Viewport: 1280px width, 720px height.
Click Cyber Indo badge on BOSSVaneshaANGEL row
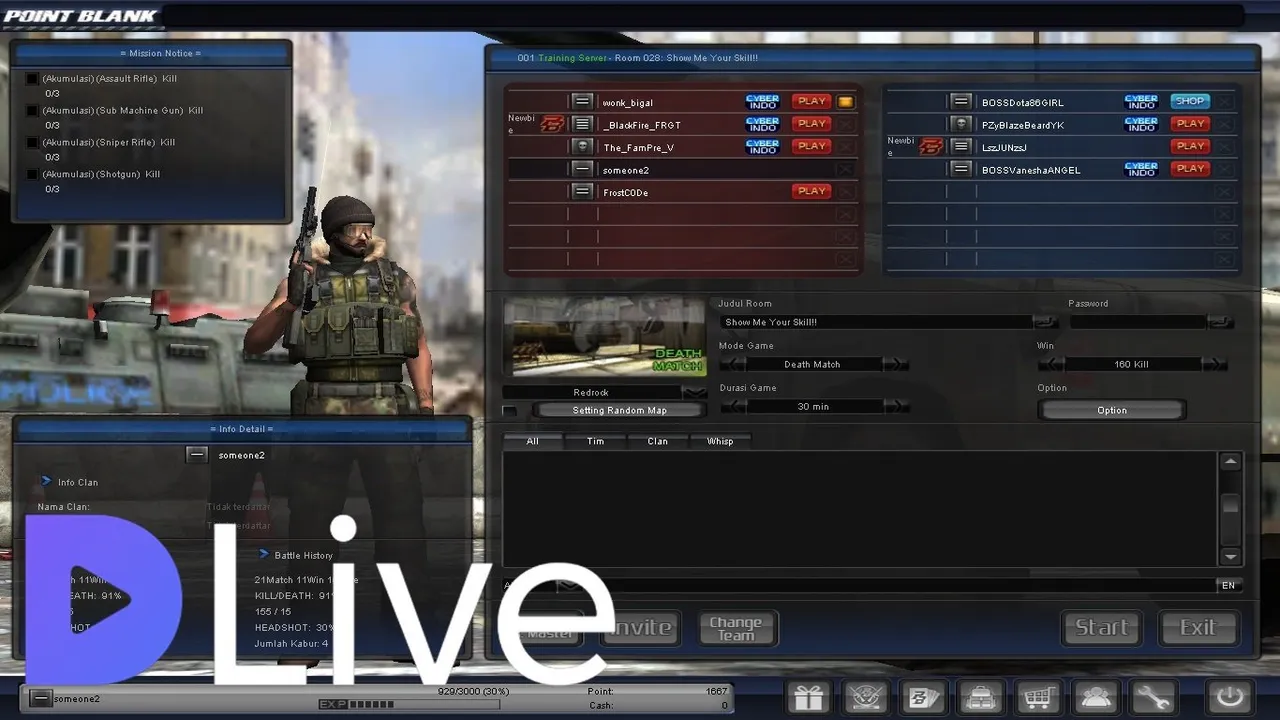point(1141,169)
